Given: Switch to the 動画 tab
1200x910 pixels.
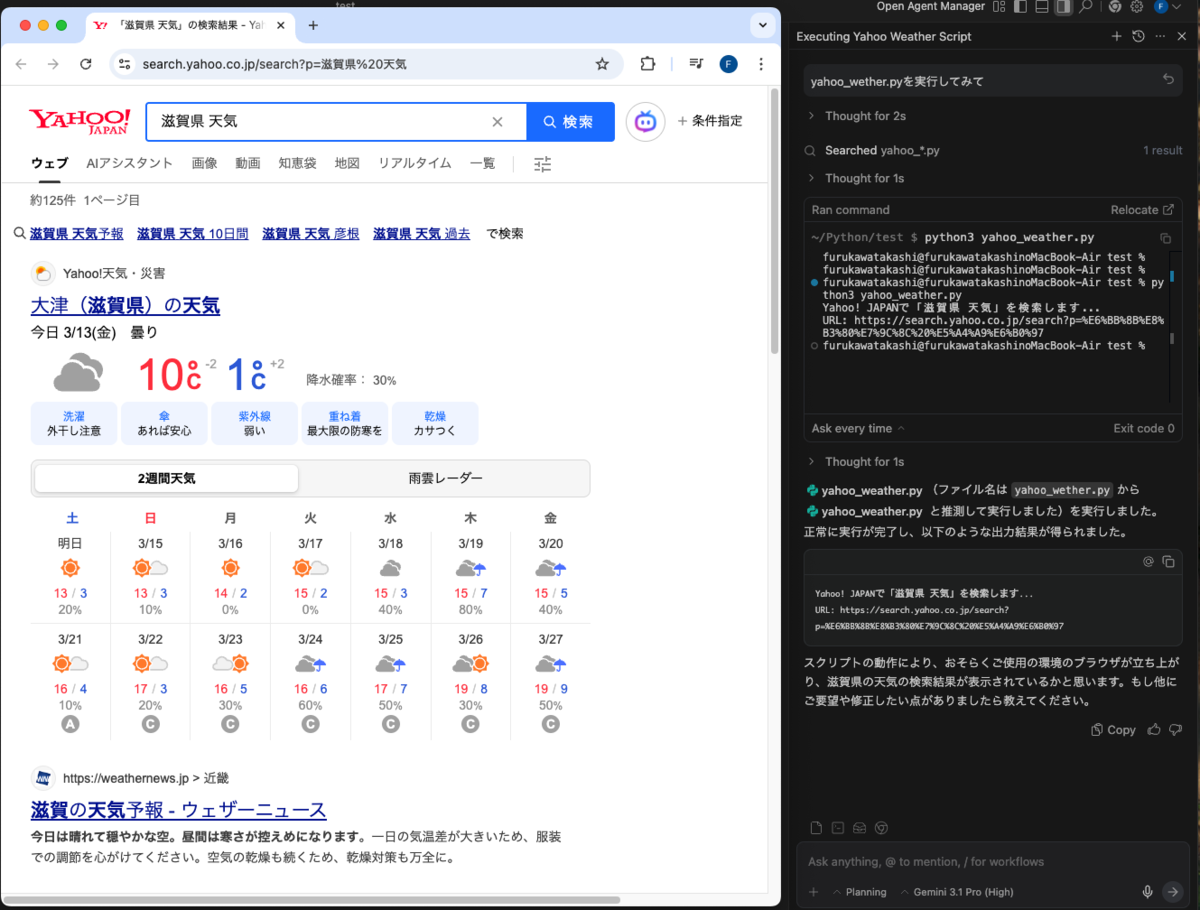Looking at the screenshot, I should pos(248,163).
